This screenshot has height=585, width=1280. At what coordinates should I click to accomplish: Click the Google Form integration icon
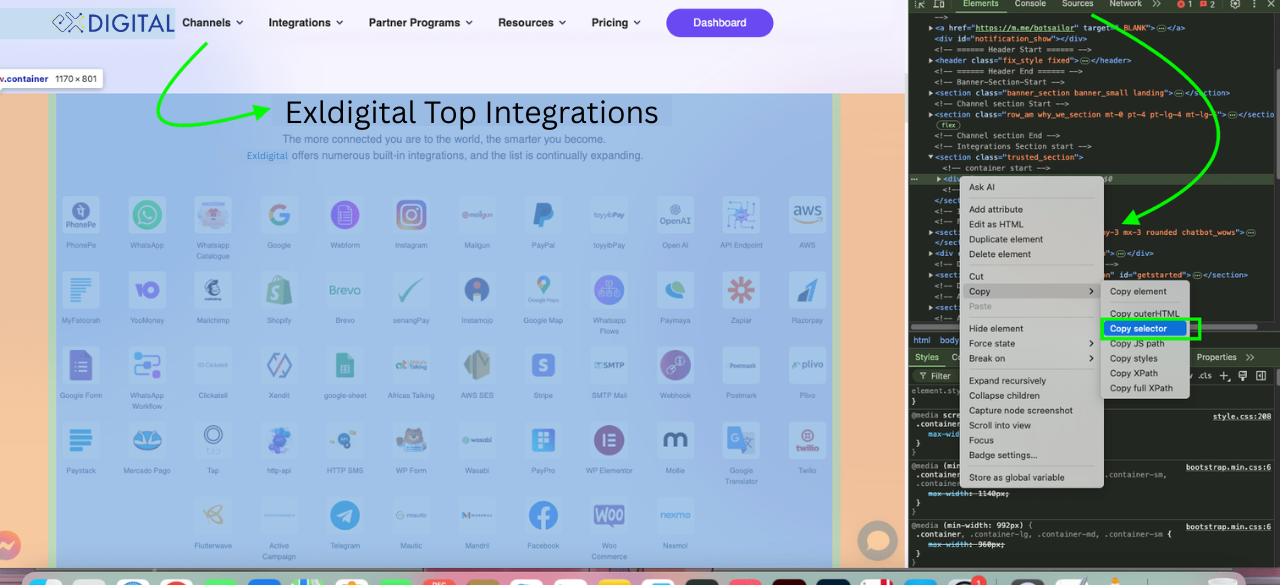tap(80, 365)
